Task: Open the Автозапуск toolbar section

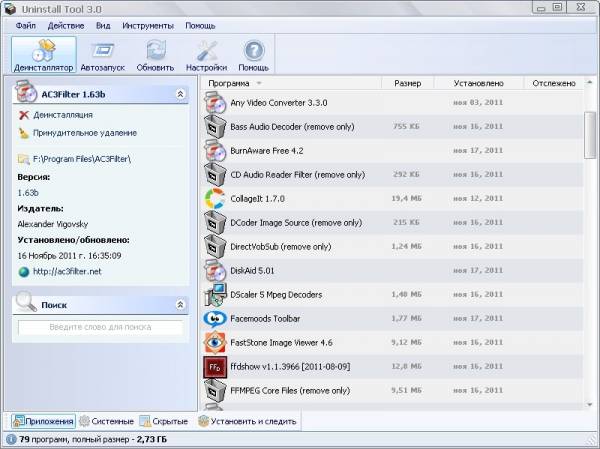Action: 103,55
